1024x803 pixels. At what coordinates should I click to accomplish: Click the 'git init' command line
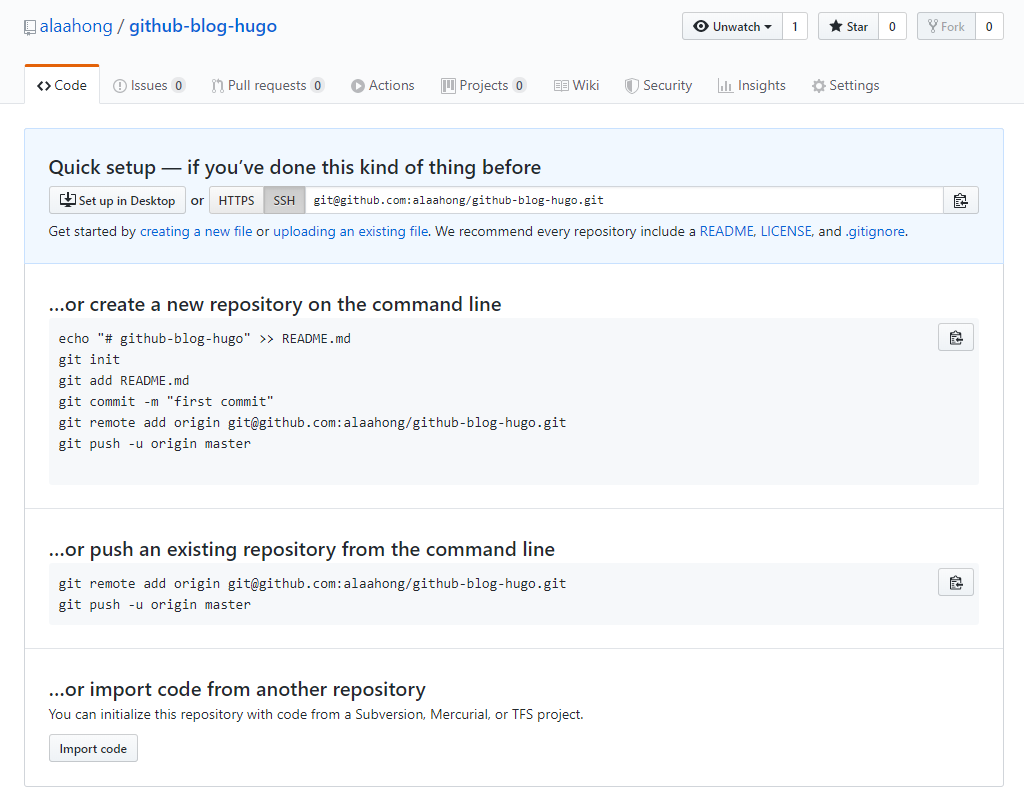[89, 360]
